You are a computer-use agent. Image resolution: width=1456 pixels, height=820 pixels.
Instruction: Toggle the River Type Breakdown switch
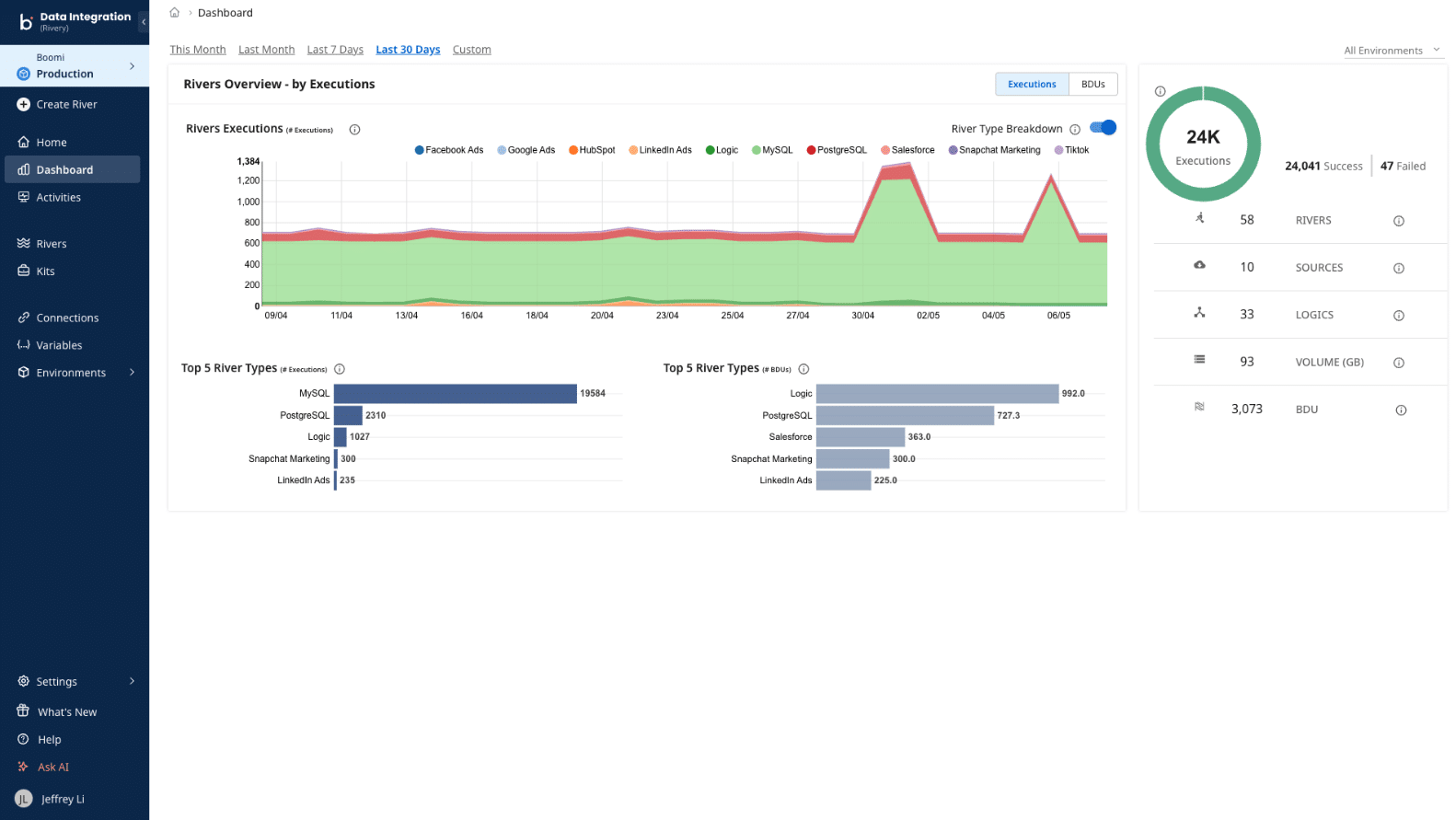click(1103, 128)
